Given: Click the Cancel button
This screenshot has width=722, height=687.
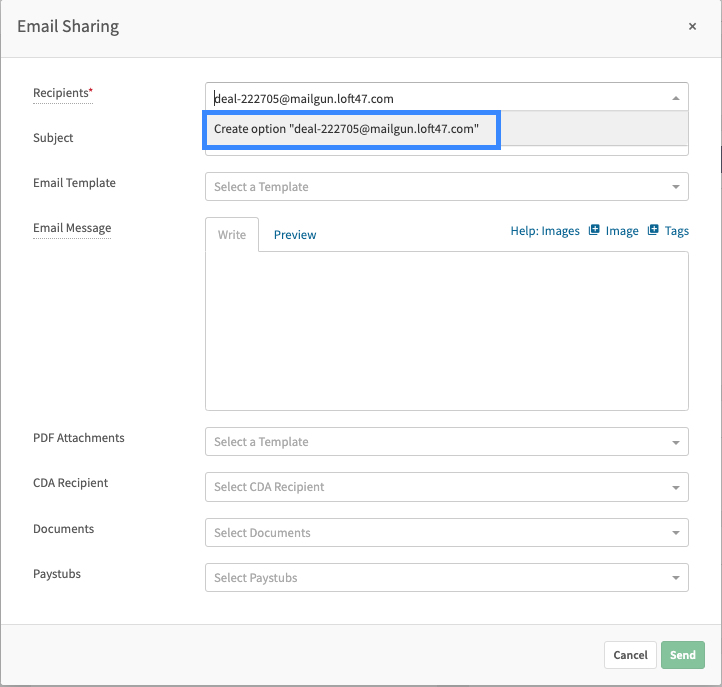Looking at the screenshot, I should pos(630,655).
